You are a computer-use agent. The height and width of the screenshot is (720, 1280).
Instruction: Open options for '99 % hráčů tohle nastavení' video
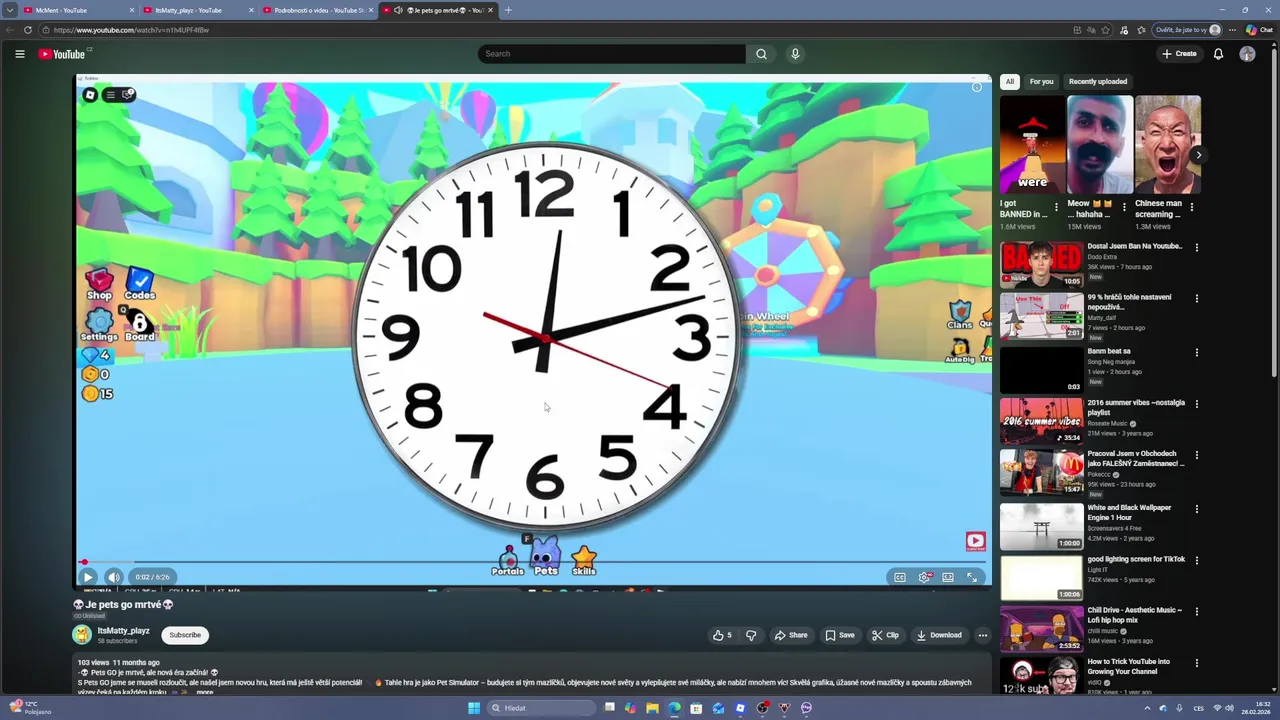(x=1197, y=298)
